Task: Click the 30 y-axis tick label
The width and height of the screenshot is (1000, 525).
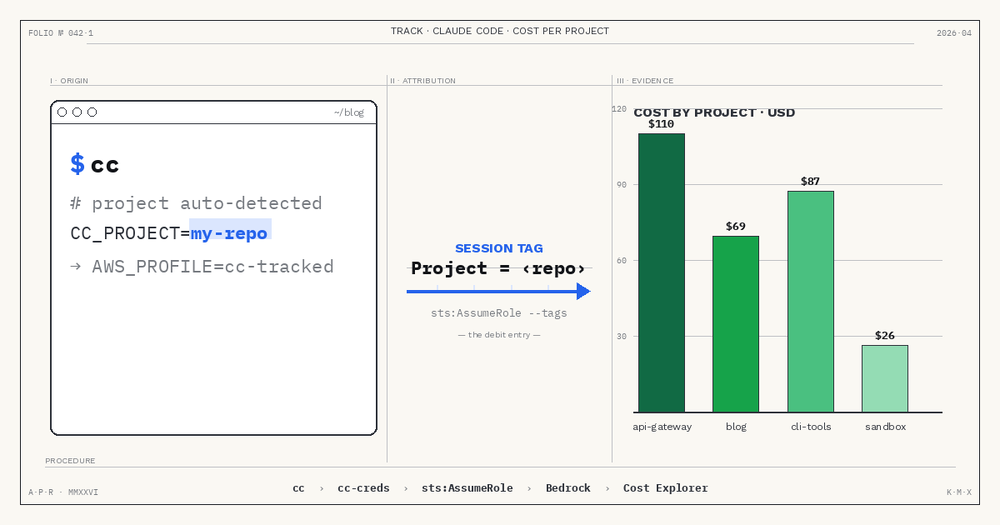Action: pyautogui.click(x=622, y=336)
